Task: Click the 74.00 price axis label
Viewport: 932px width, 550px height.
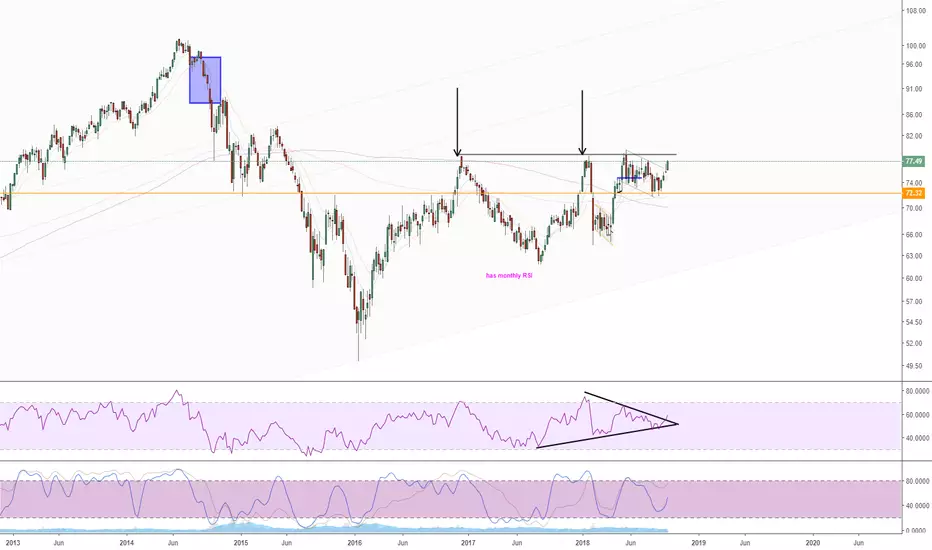Action: 915,183
